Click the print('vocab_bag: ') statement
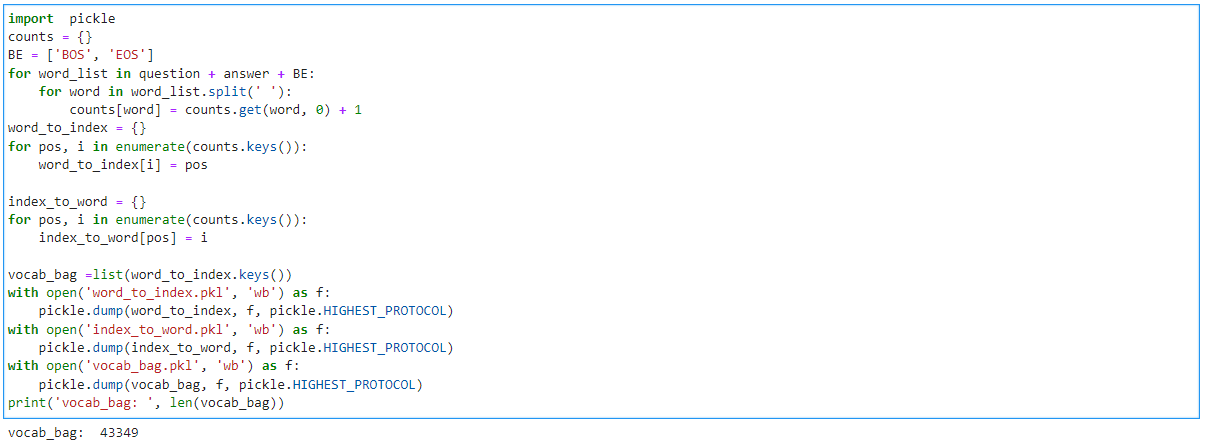Screen dimensions: 1208x445 [146, 402]
